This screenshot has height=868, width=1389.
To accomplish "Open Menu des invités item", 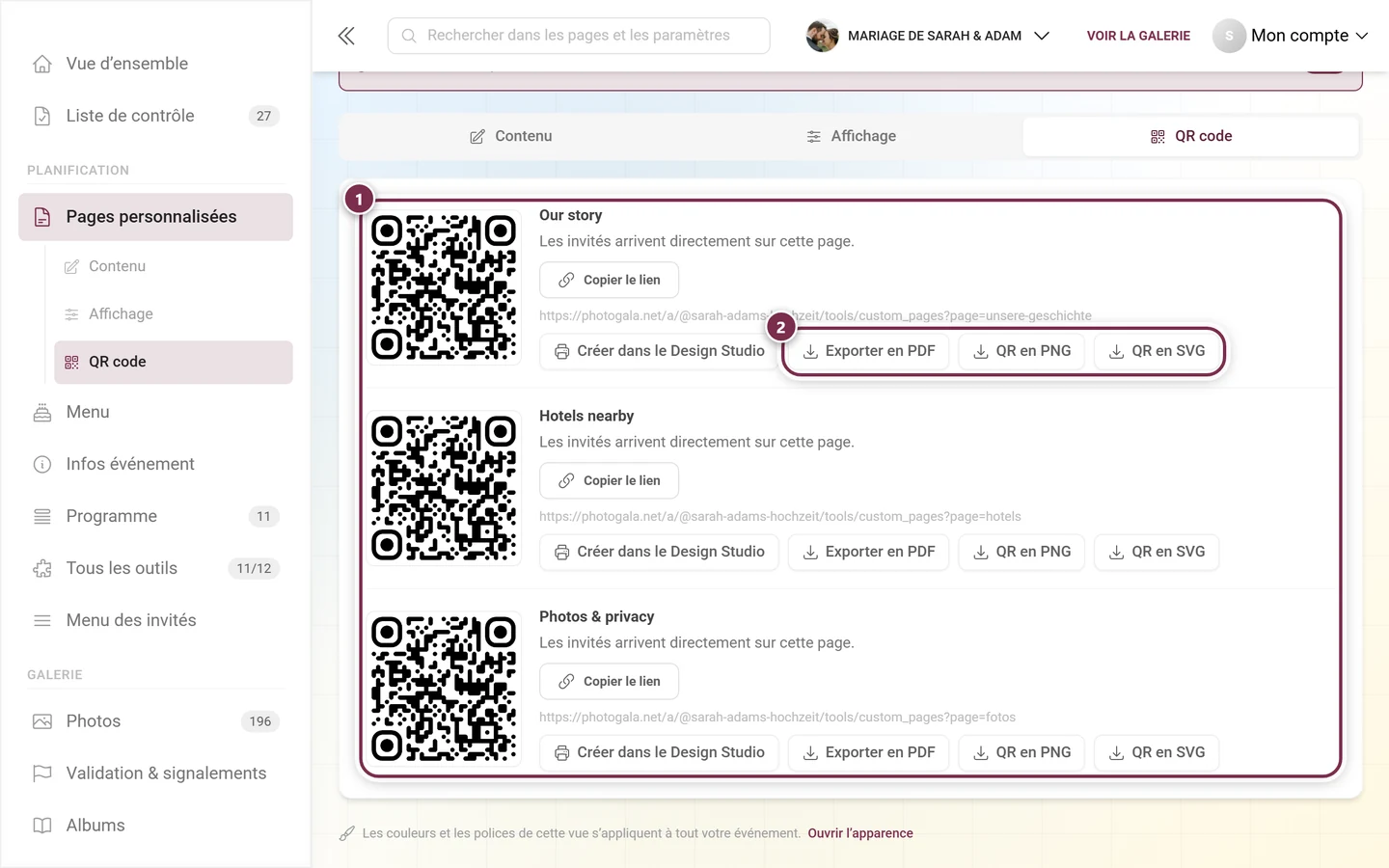I will pyautogui.click(x=155, y=620).
